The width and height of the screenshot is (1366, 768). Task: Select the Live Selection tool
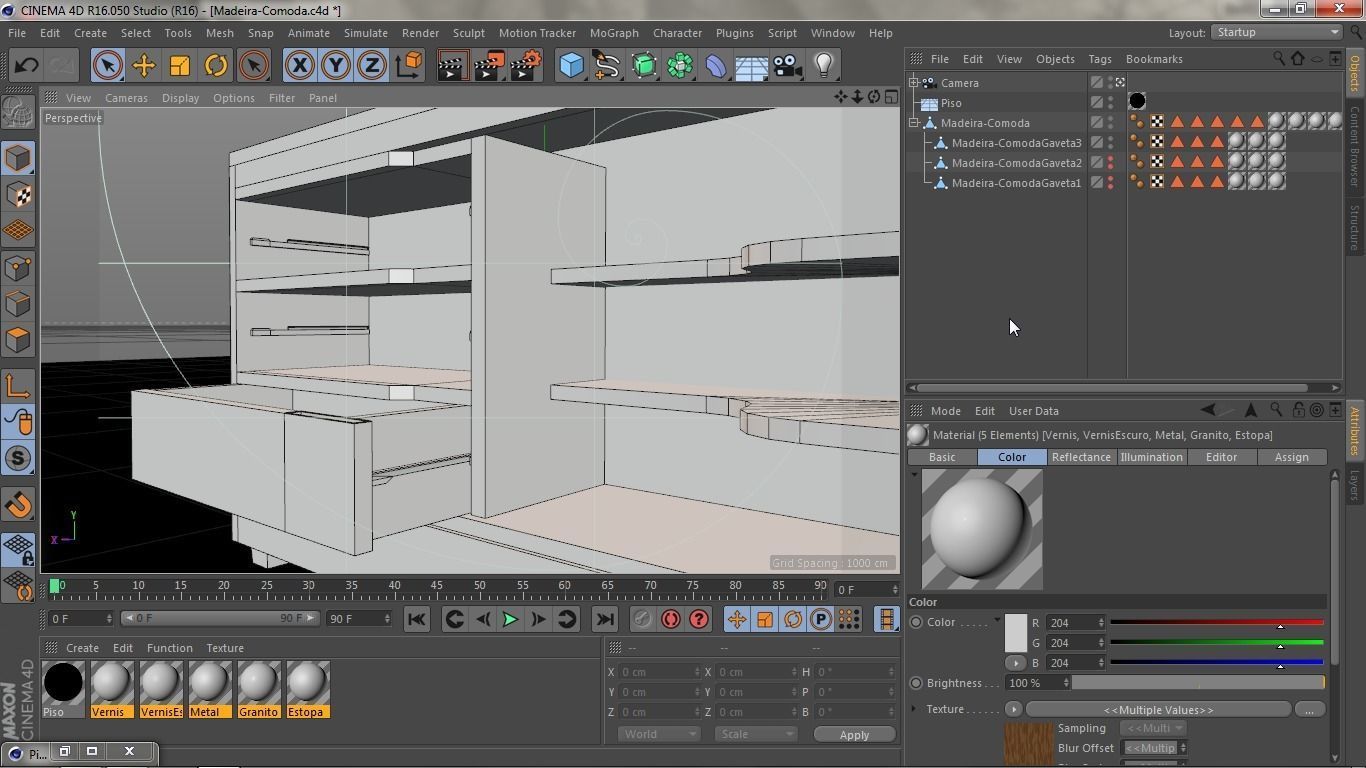pyautogui.click(x=107, y=66)
